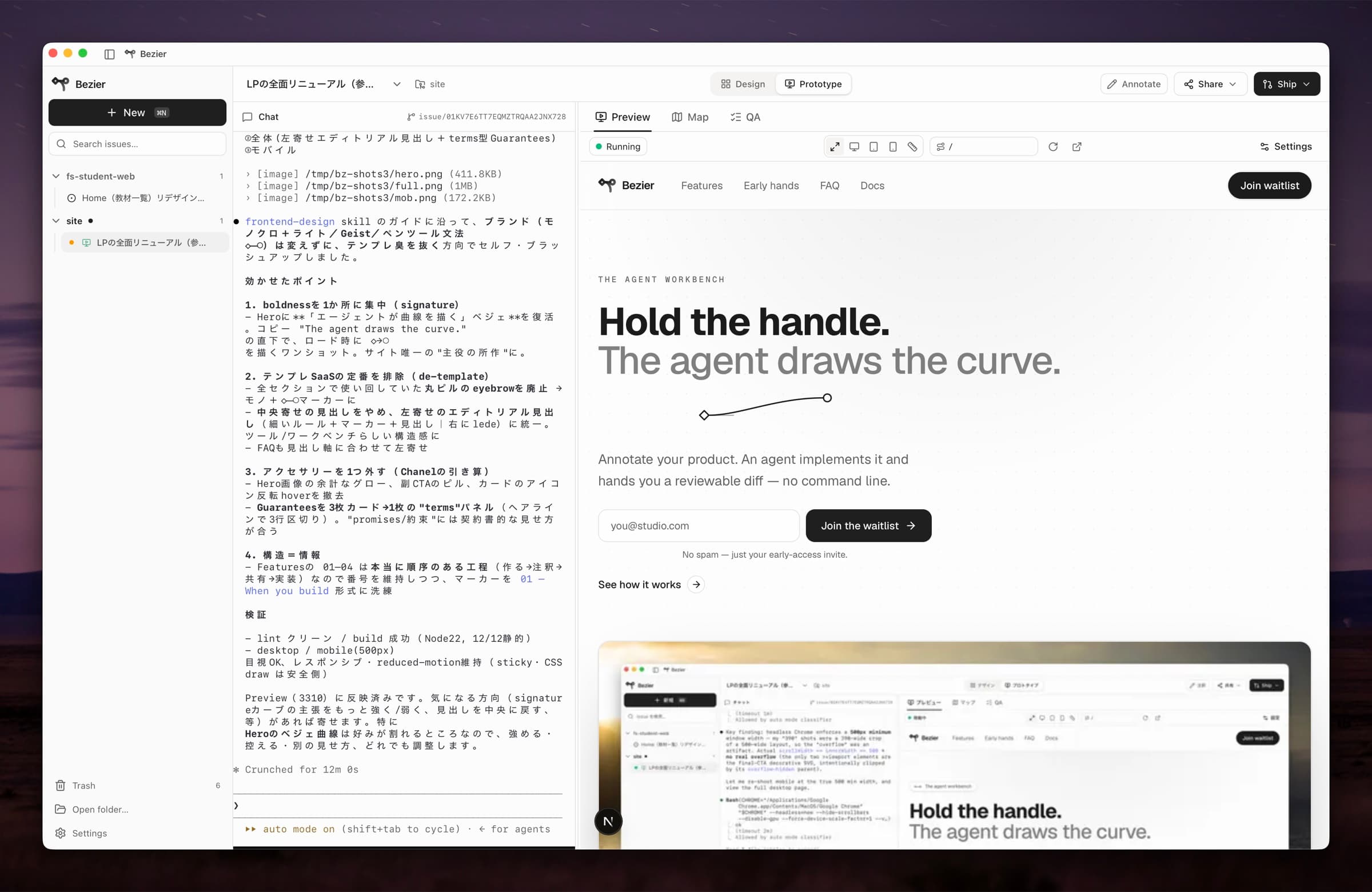The image size is (1372, 892).
Task: Click the round N badge over the preview
Action: 608,821
